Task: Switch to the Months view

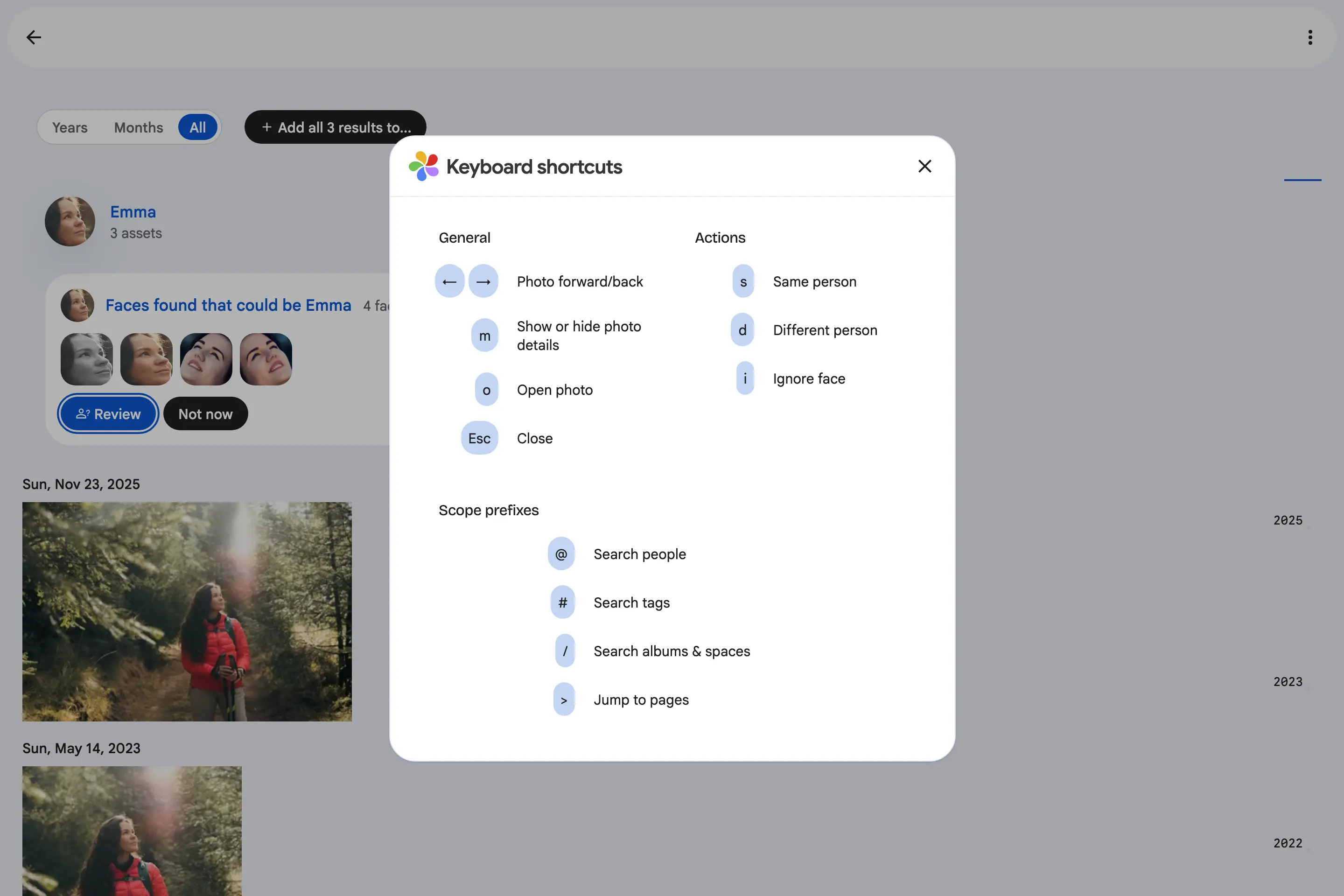Action: tap(138, 127)
